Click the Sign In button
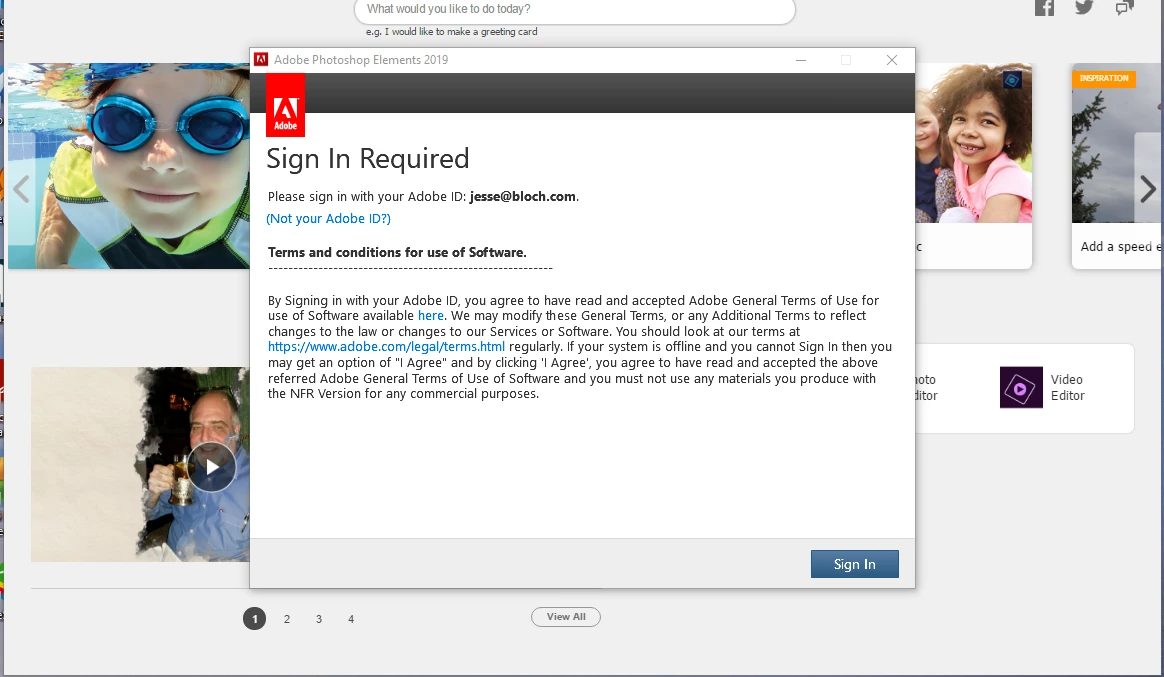1164x677 pixels. coord(854,564)
